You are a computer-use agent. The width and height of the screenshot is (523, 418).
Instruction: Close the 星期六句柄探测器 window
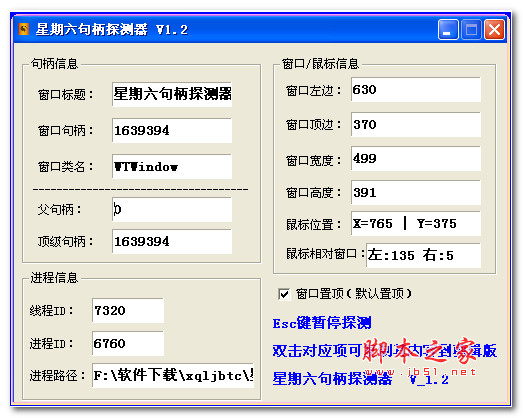(494, 30)
